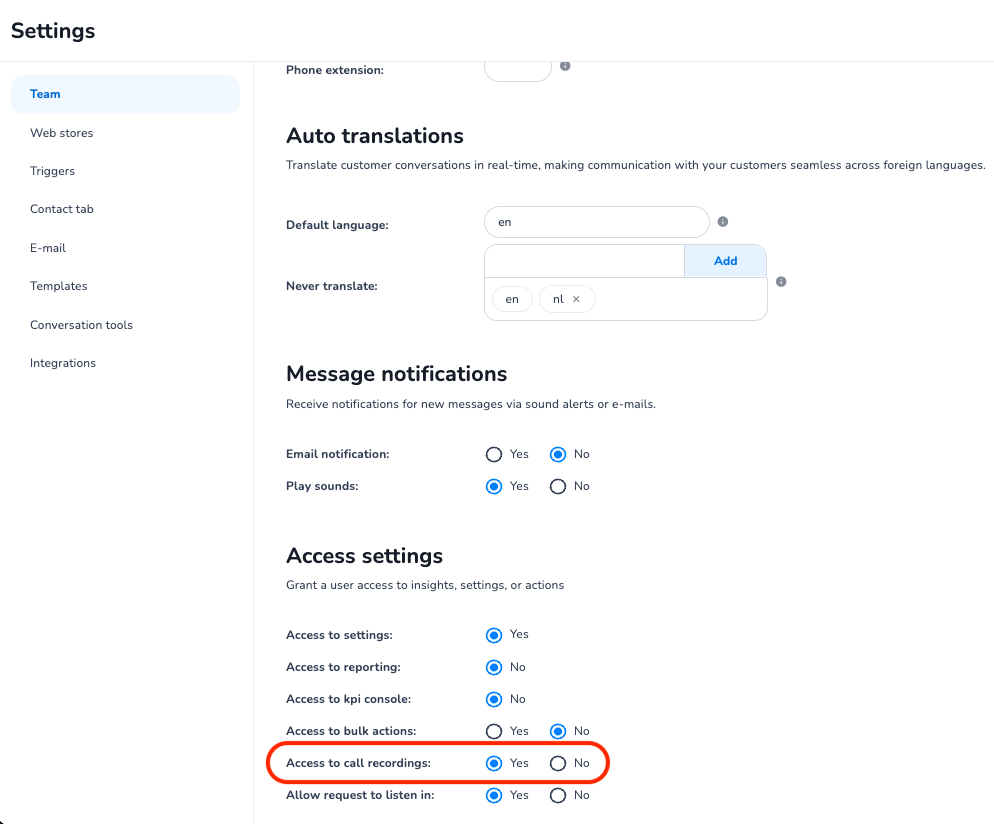Open the Web stores settings section
994x824 pixels.
click(62, 133)
